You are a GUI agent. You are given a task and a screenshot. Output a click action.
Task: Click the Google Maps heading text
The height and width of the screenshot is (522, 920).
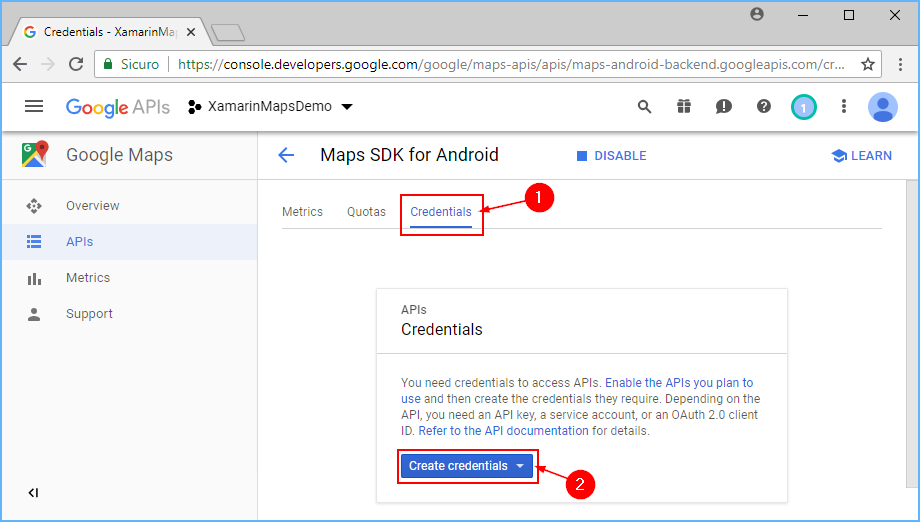(x=120, y=155)
